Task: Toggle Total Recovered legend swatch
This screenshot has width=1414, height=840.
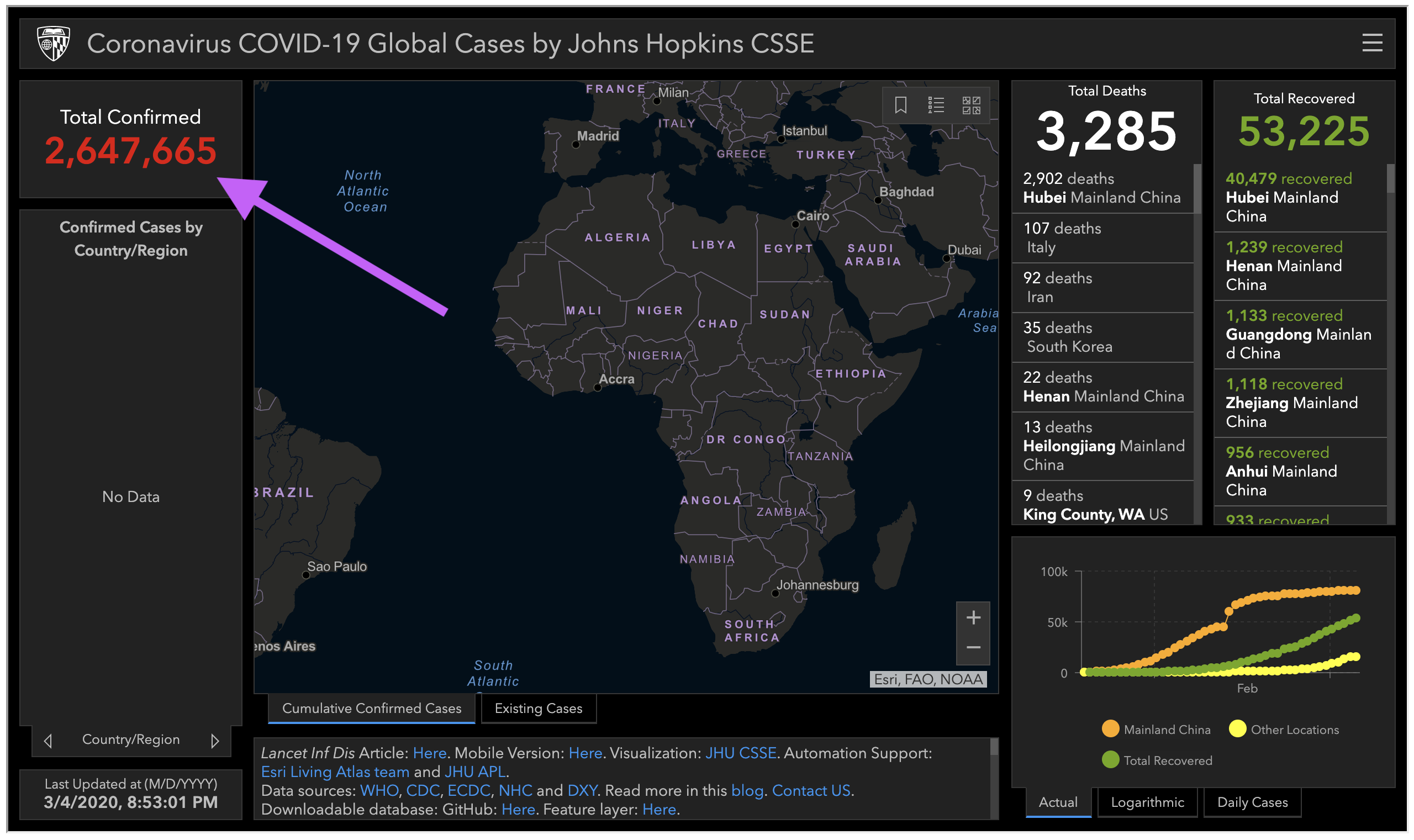Action: [x=1110, y=760]
